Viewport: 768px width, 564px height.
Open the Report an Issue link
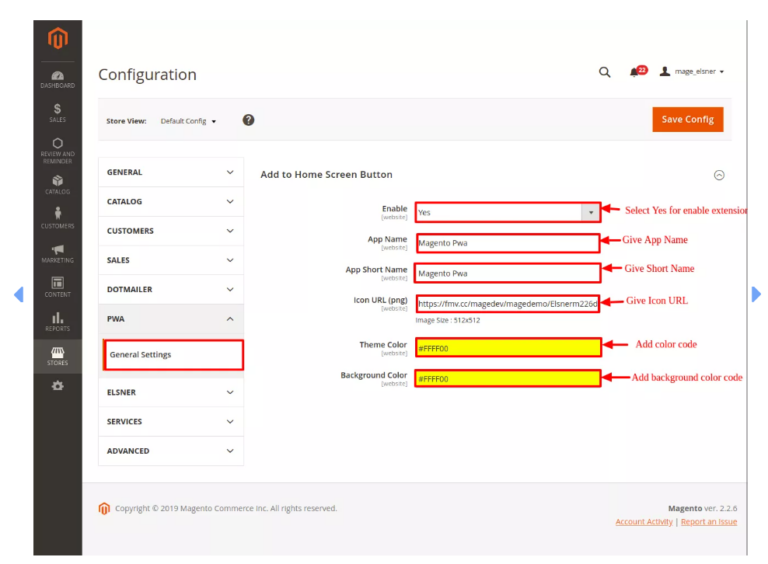[x=709, y=522]
